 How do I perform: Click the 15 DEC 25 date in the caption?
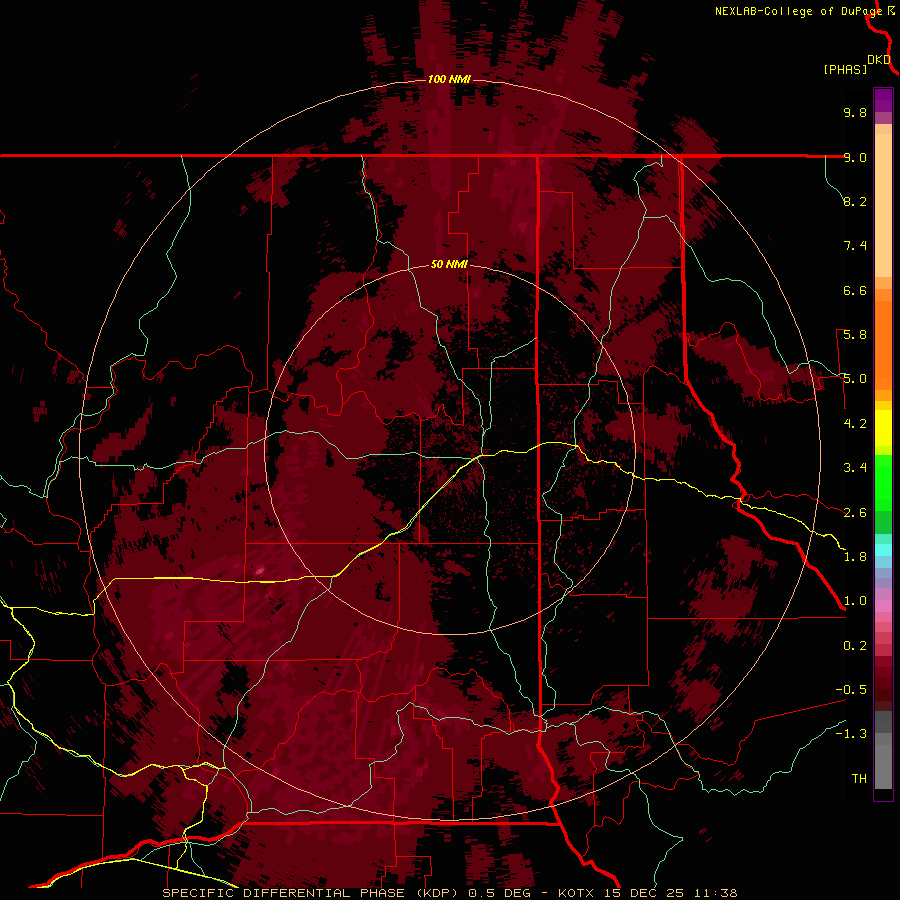(x=644, y=893)
